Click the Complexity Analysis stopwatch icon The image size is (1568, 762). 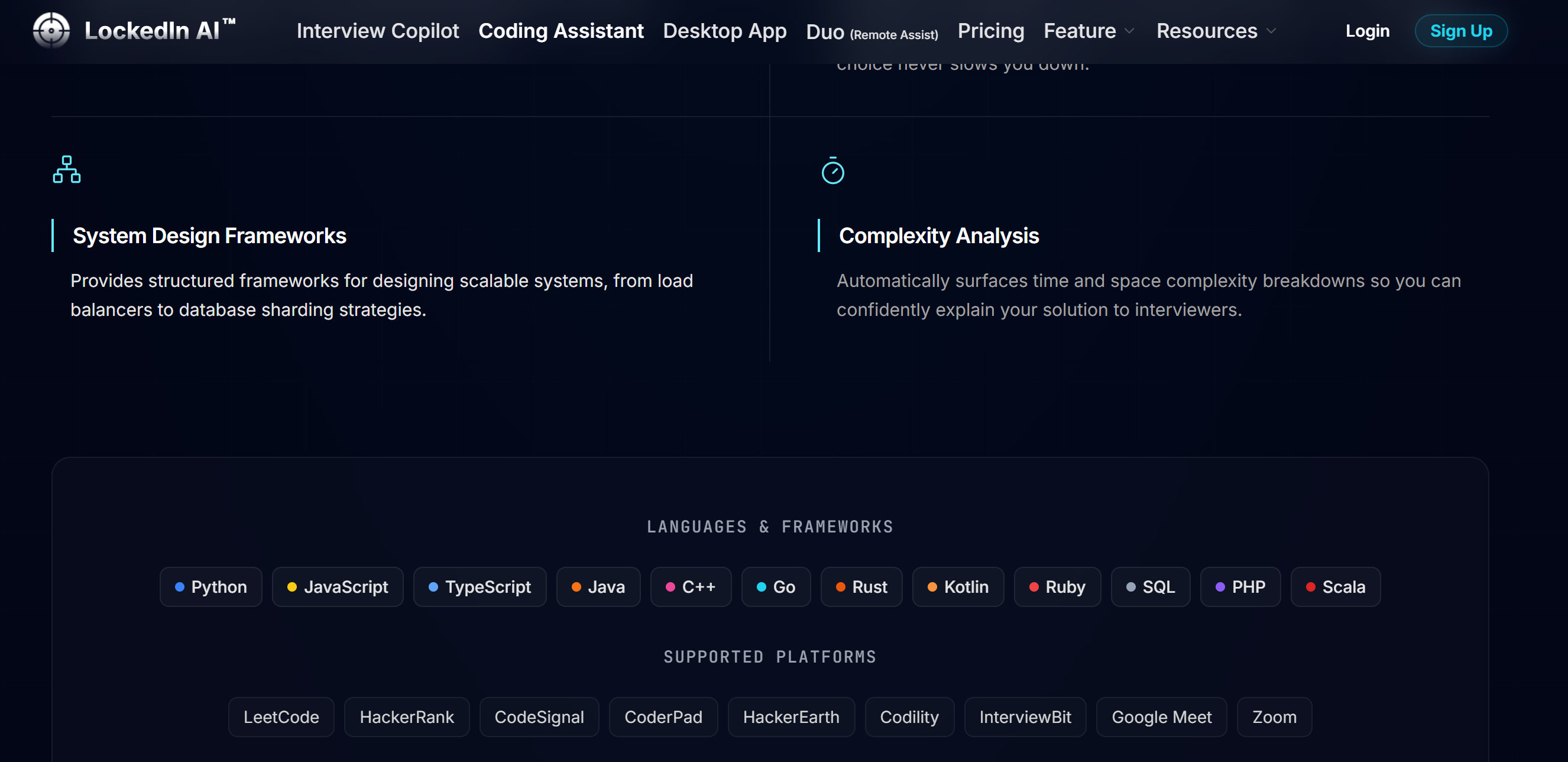(832, 170)
